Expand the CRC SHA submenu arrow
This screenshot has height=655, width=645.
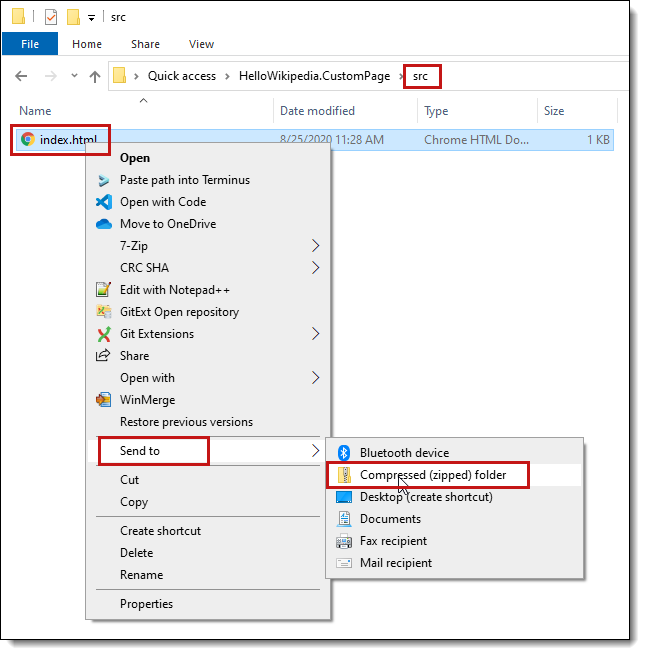pos(316,268)
